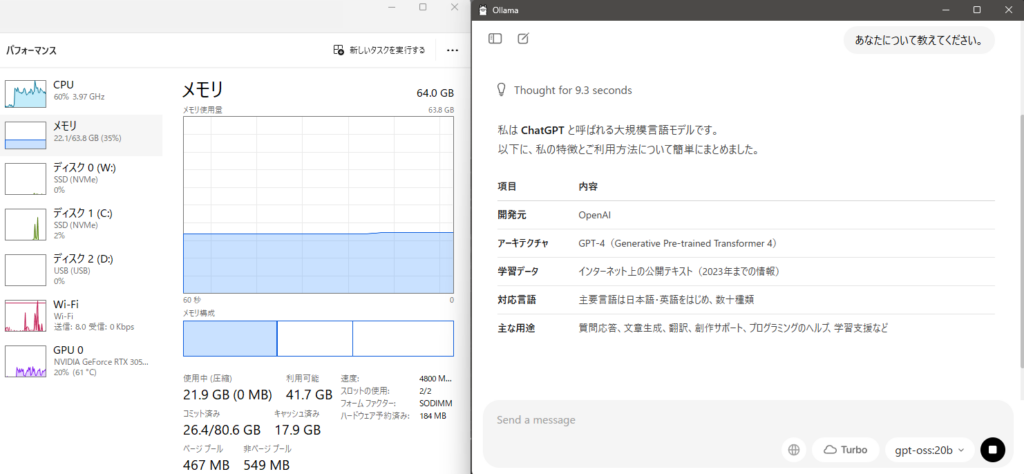Select ディスク 1 (C:) performance item

click(81, 224)
